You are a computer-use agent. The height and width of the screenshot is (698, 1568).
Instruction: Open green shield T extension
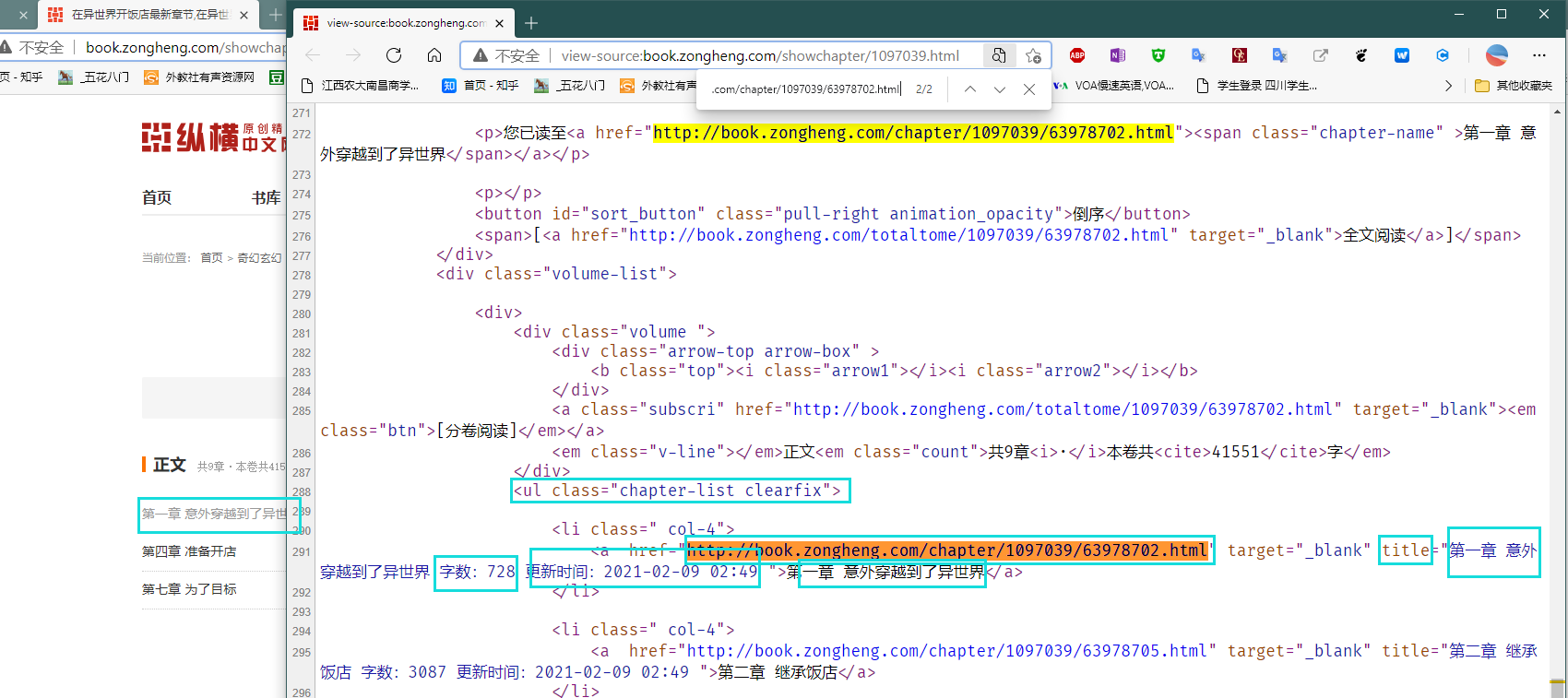(1158, 55)
